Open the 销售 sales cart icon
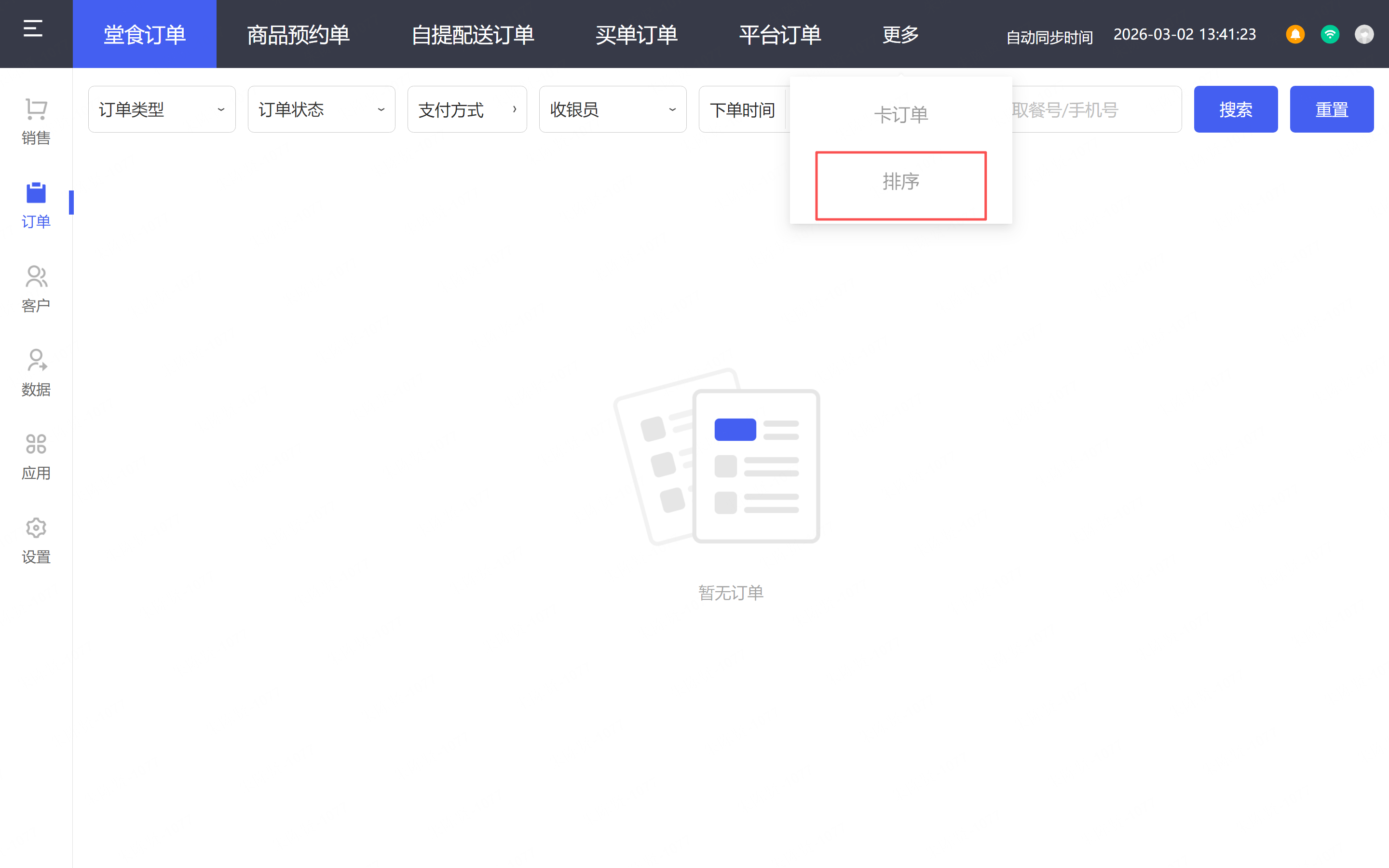1389x868 pixels. pyautogui.click(x=36, y=109)
